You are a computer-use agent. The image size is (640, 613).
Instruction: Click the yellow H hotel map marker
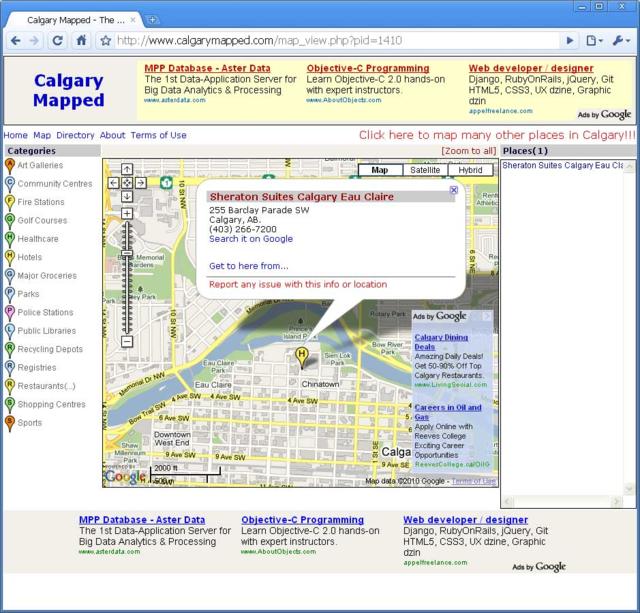(302, 356)
